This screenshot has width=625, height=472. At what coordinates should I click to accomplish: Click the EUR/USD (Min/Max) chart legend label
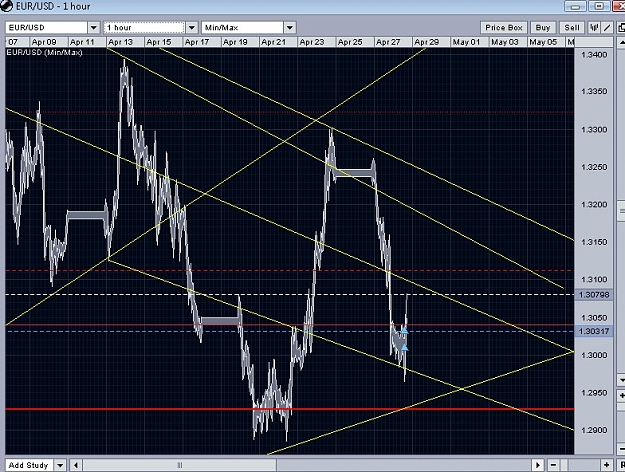point(44,53)
